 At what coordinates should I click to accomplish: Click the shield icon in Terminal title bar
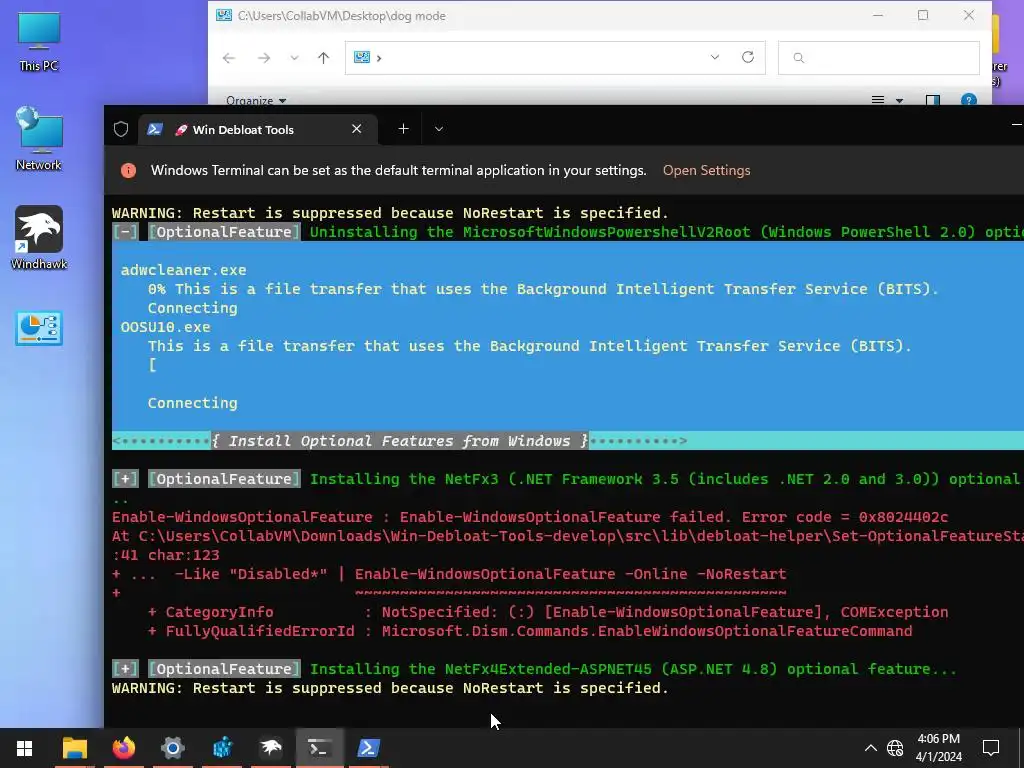[121, 129]
